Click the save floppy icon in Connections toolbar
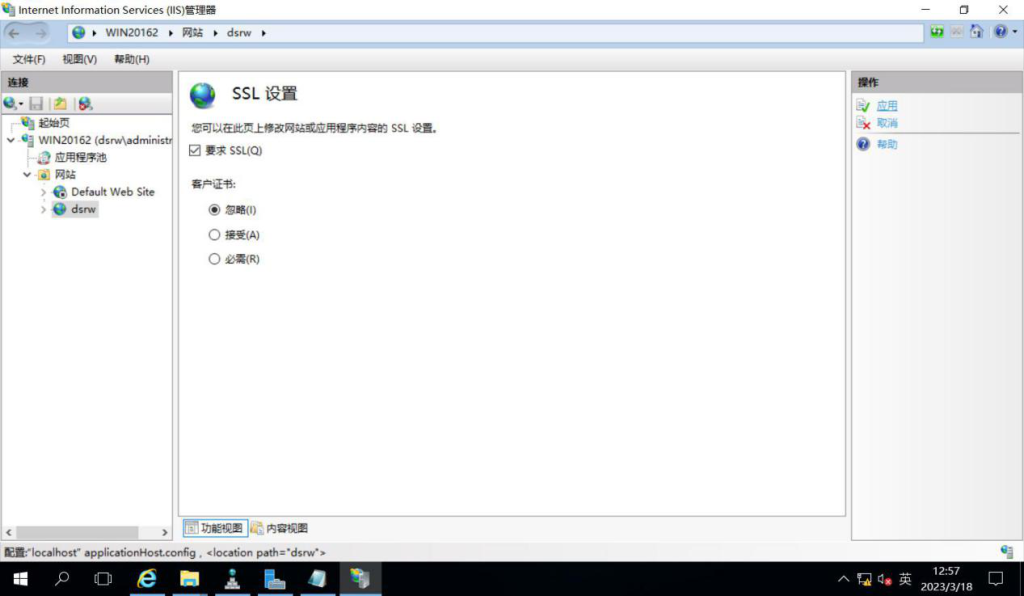 (x=36, y=103)
